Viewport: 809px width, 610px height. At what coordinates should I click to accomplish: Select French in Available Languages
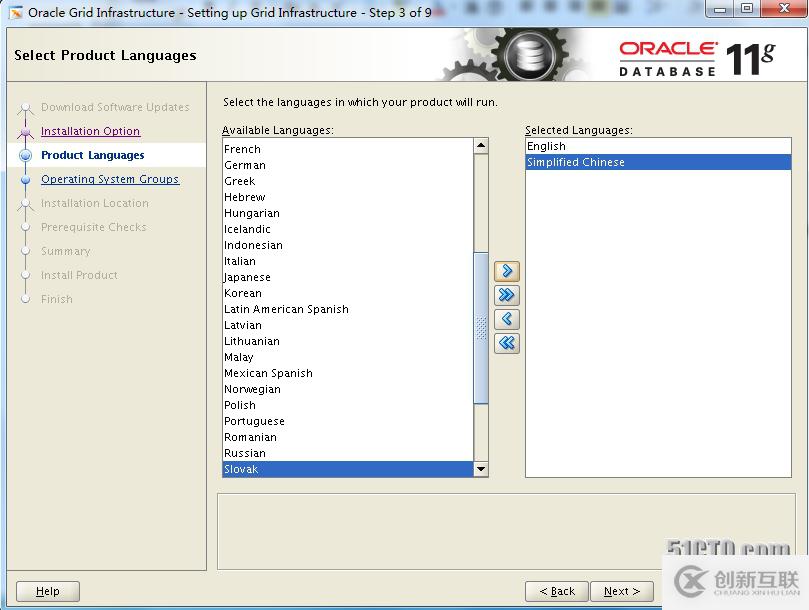[x=348, y=149]
